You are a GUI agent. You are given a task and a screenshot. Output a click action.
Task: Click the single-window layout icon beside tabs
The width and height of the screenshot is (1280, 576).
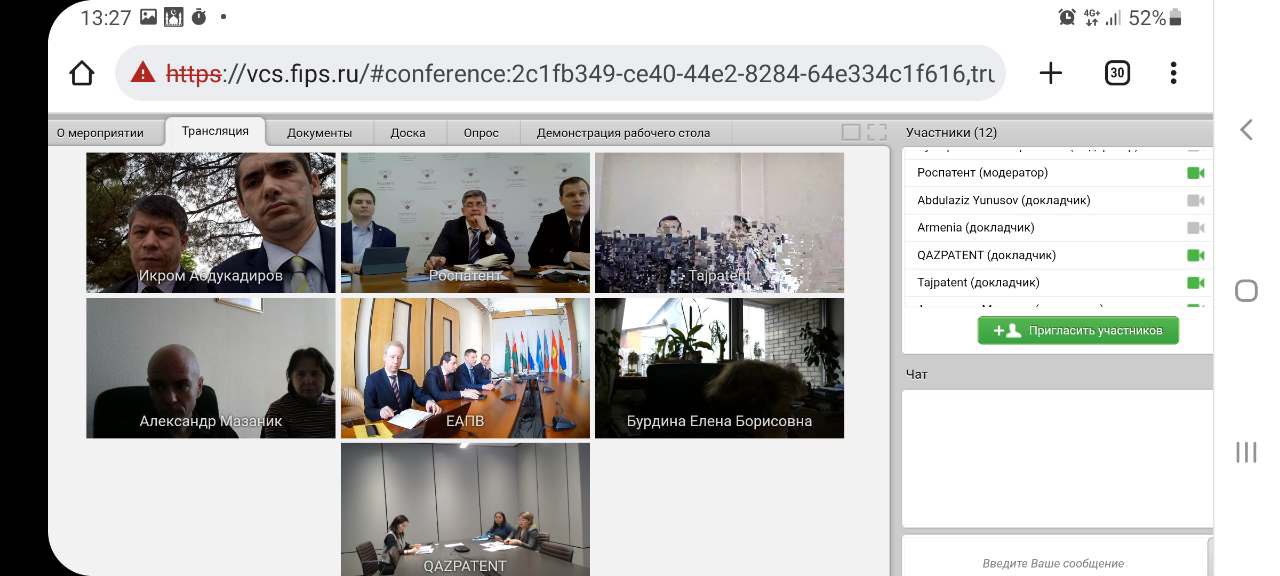click(851, 132)
